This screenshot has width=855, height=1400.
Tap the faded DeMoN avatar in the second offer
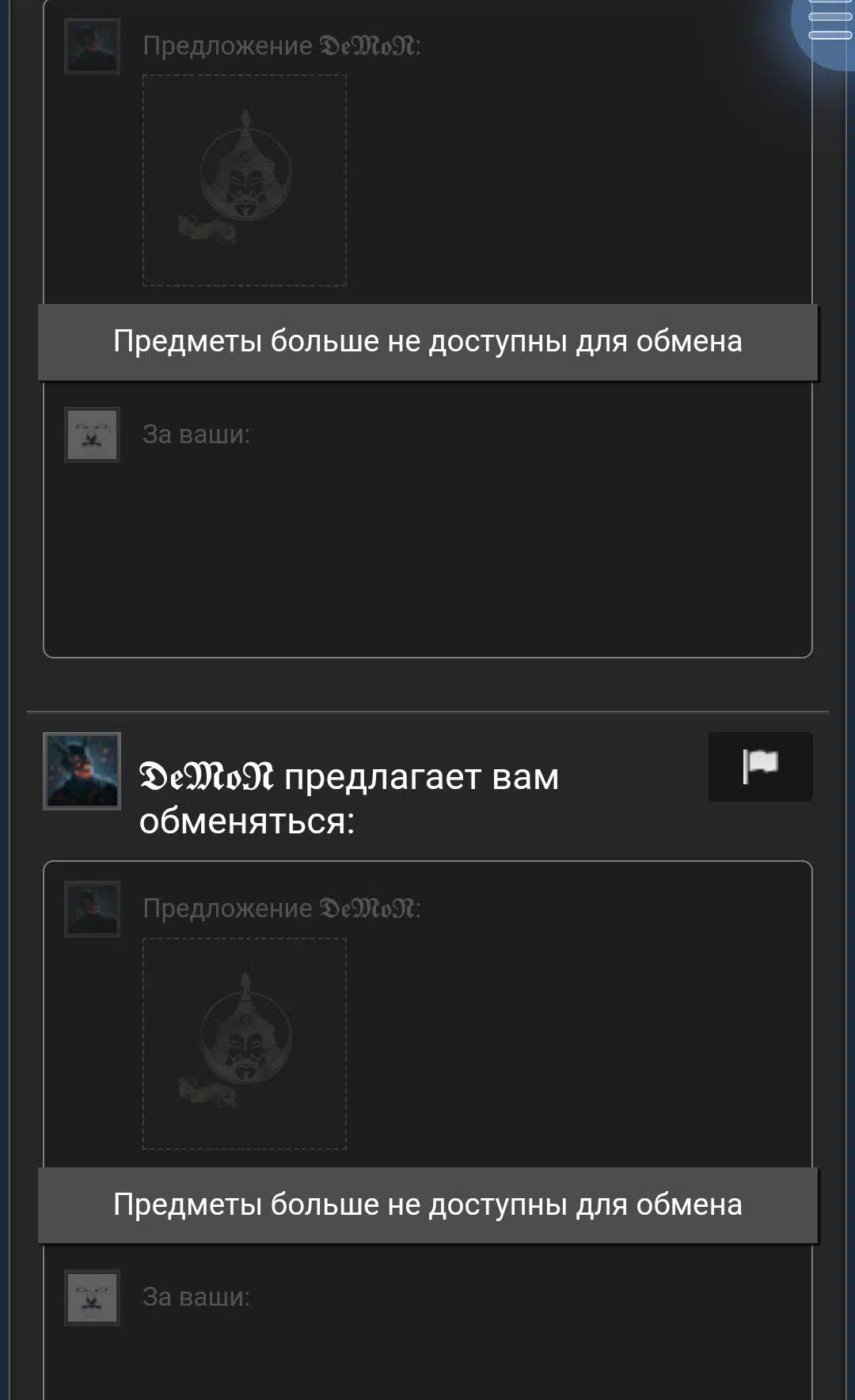point(92,909)
